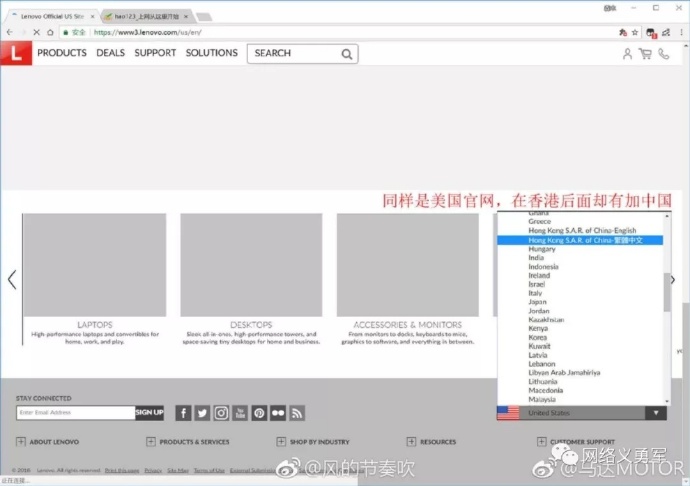Screen dimensions: 690x486
Task: Click the United States flag icon
Action: [x=508, y=413]
